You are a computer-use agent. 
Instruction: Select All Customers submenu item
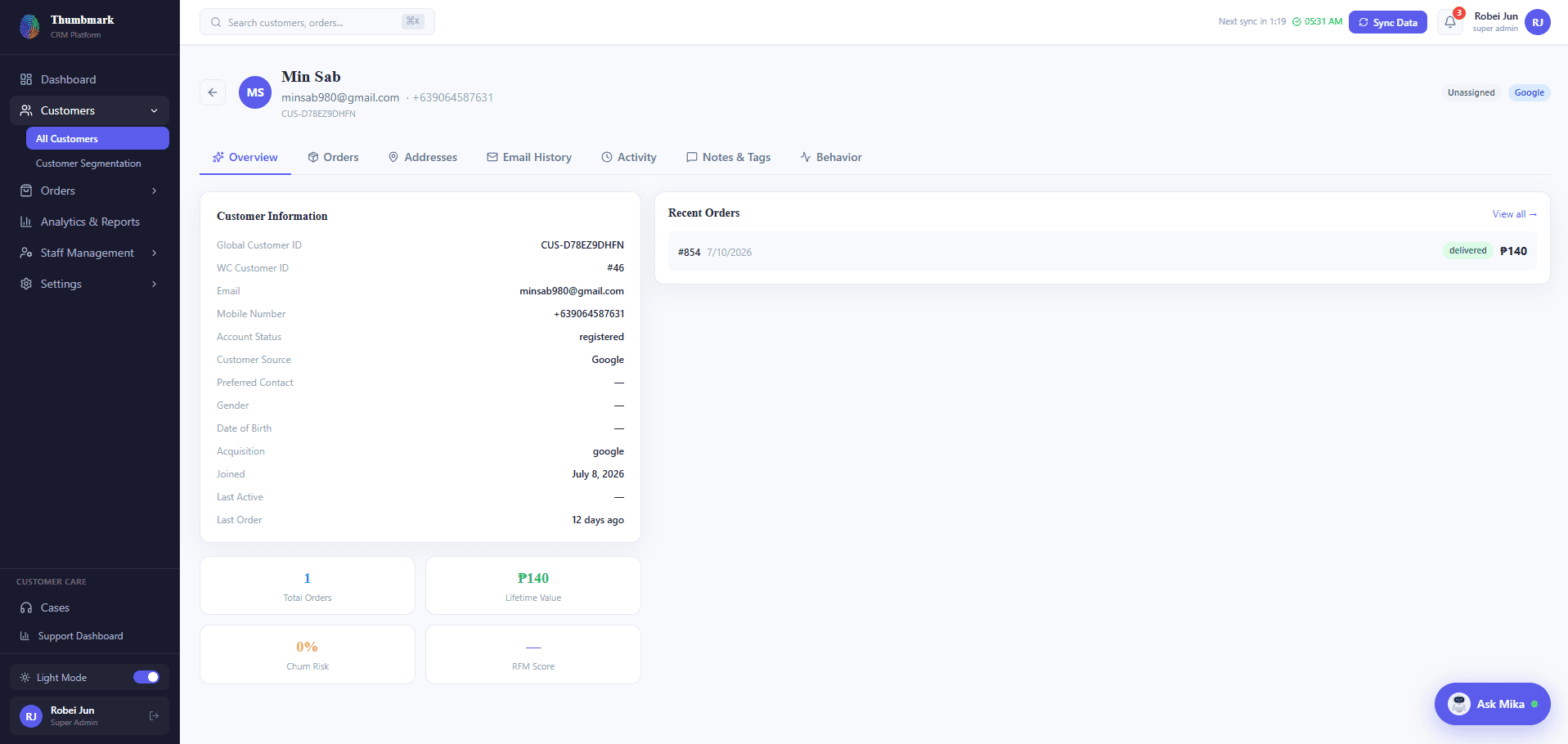pos(97,138)
